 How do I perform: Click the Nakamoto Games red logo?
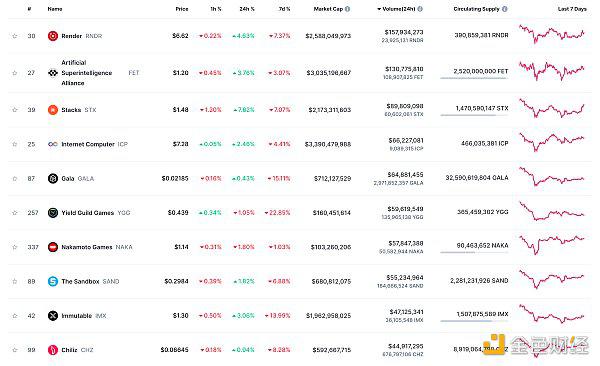point(53,247)
